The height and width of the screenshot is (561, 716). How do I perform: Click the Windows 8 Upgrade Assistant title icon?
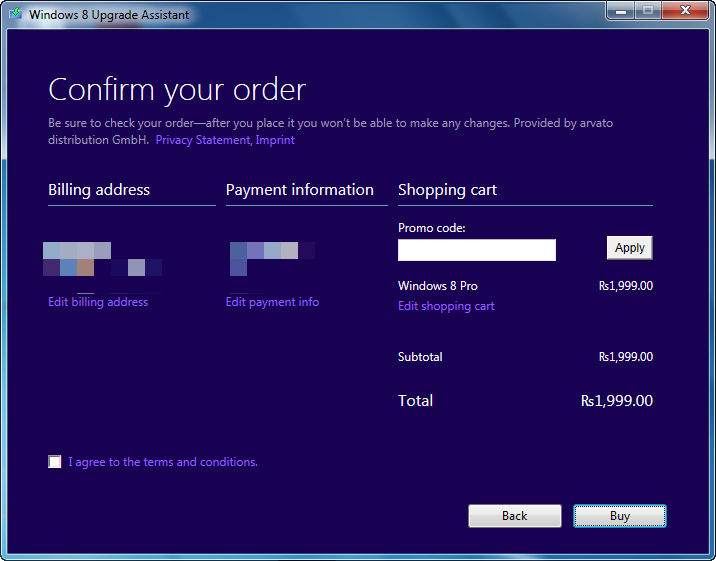(x=16, y=14)
